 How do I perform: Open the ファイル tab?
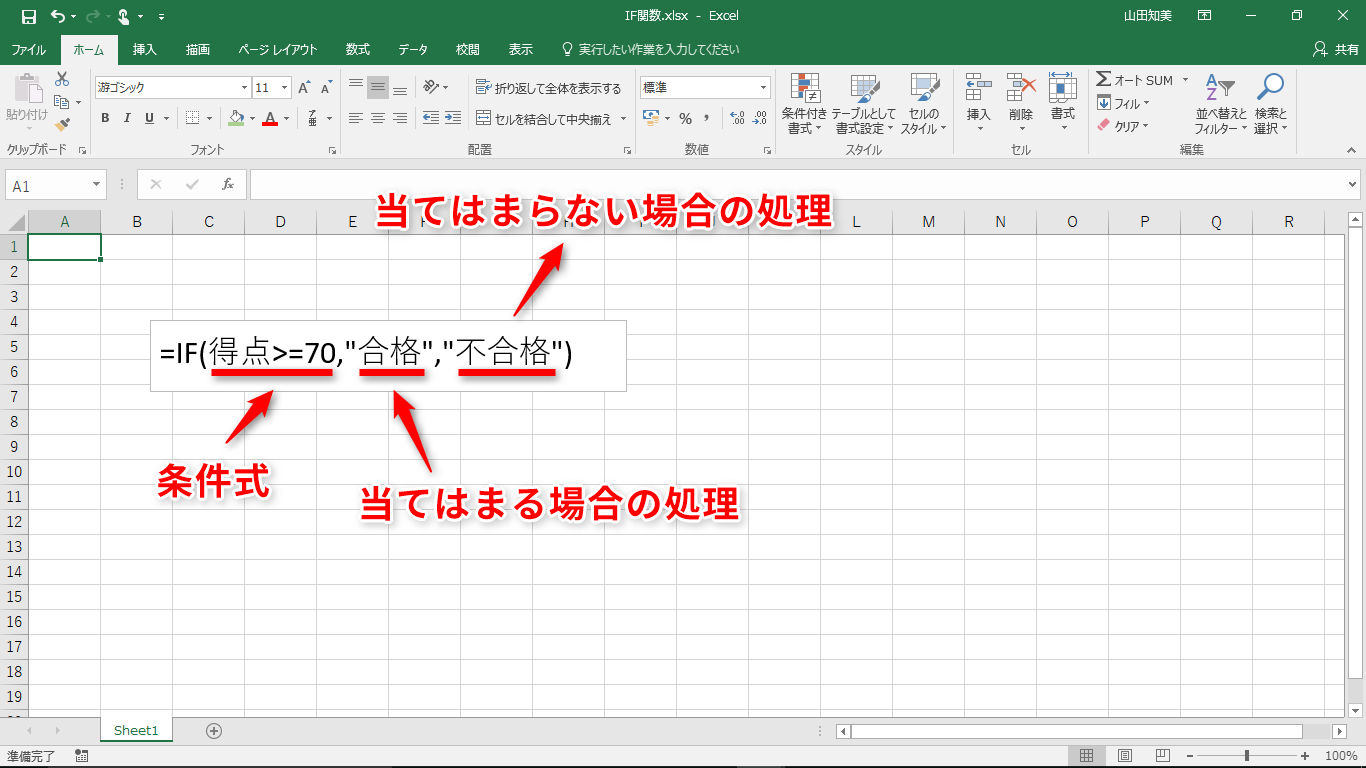pyautogui.click(x=28, y=49)
